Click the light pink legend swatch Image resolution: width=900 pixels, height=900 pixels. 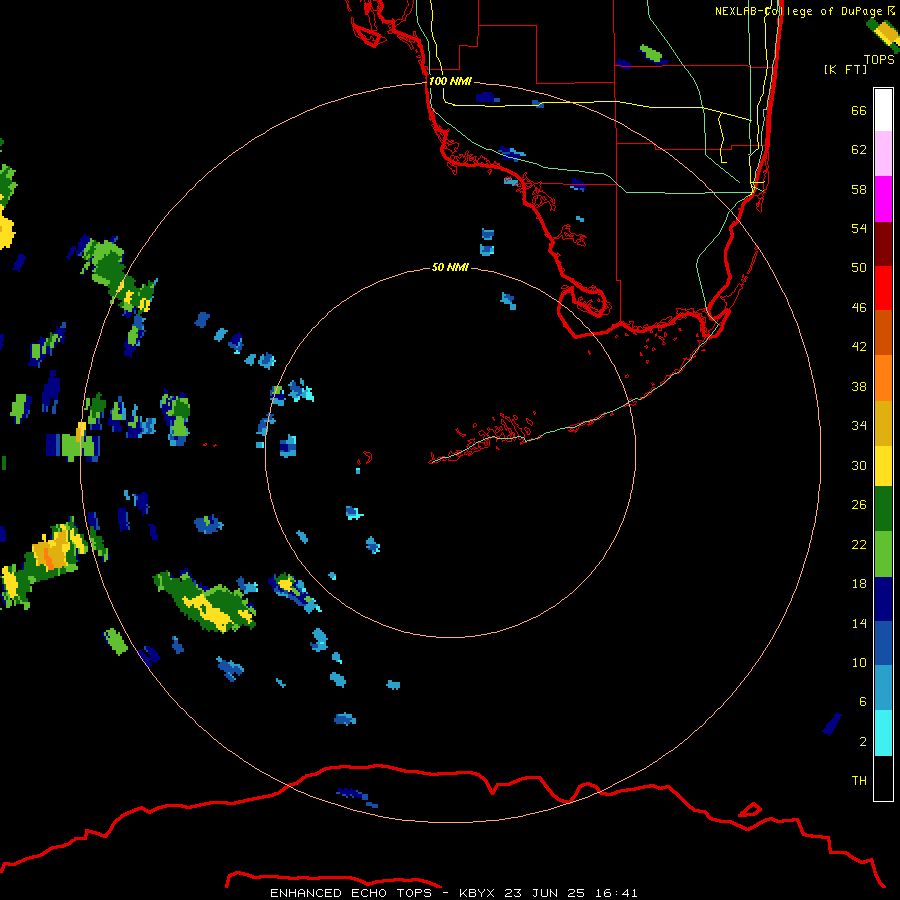[883, 154]
